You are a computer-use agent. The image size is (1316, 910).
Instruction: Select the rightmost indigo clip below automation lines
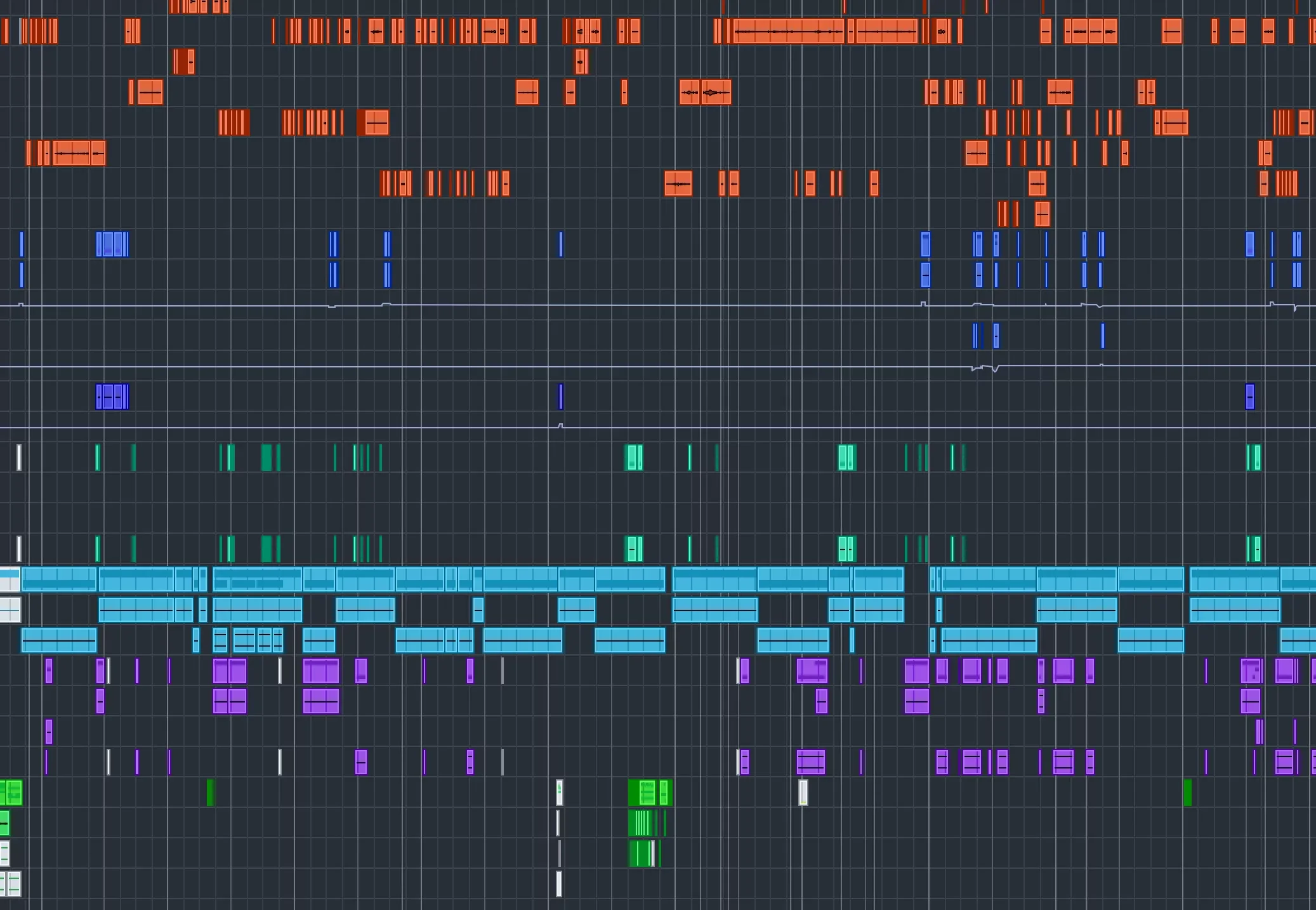(x=1250, y=397)
